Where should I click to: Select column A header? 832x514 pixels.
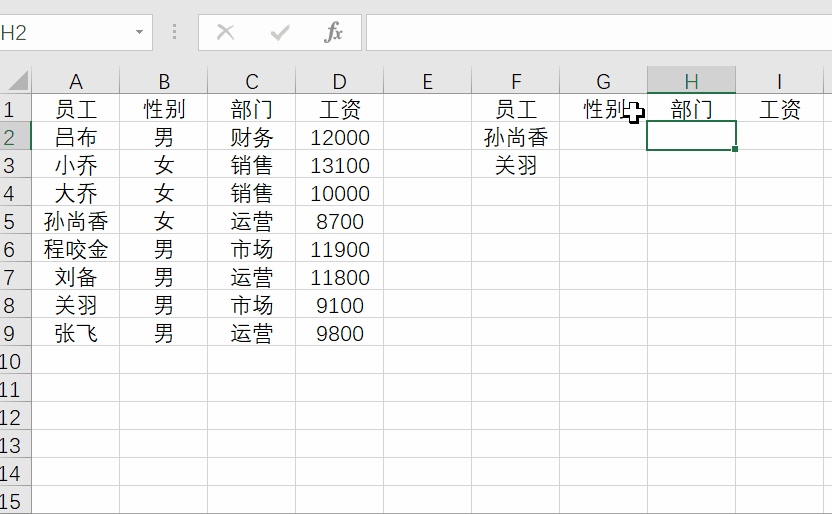[75, 81]
